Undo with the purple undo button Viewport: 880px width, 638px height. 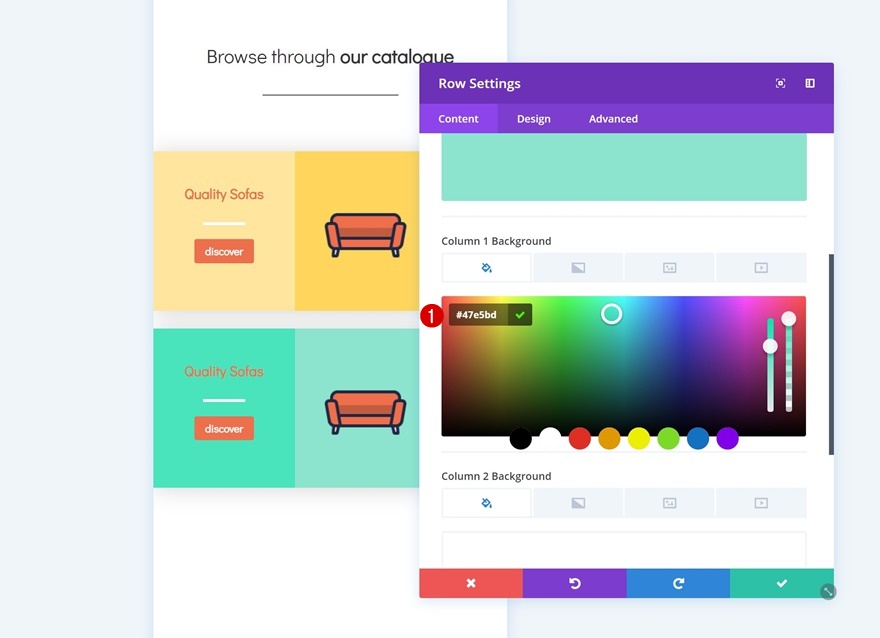[575, 583]
